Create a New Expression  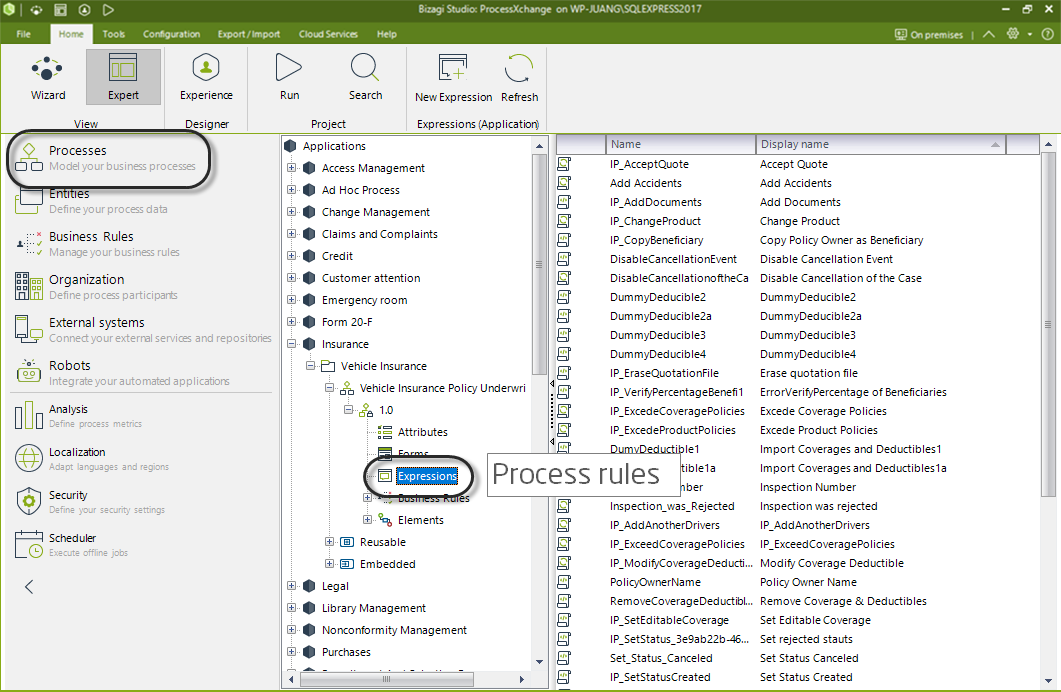coord(453,78)
